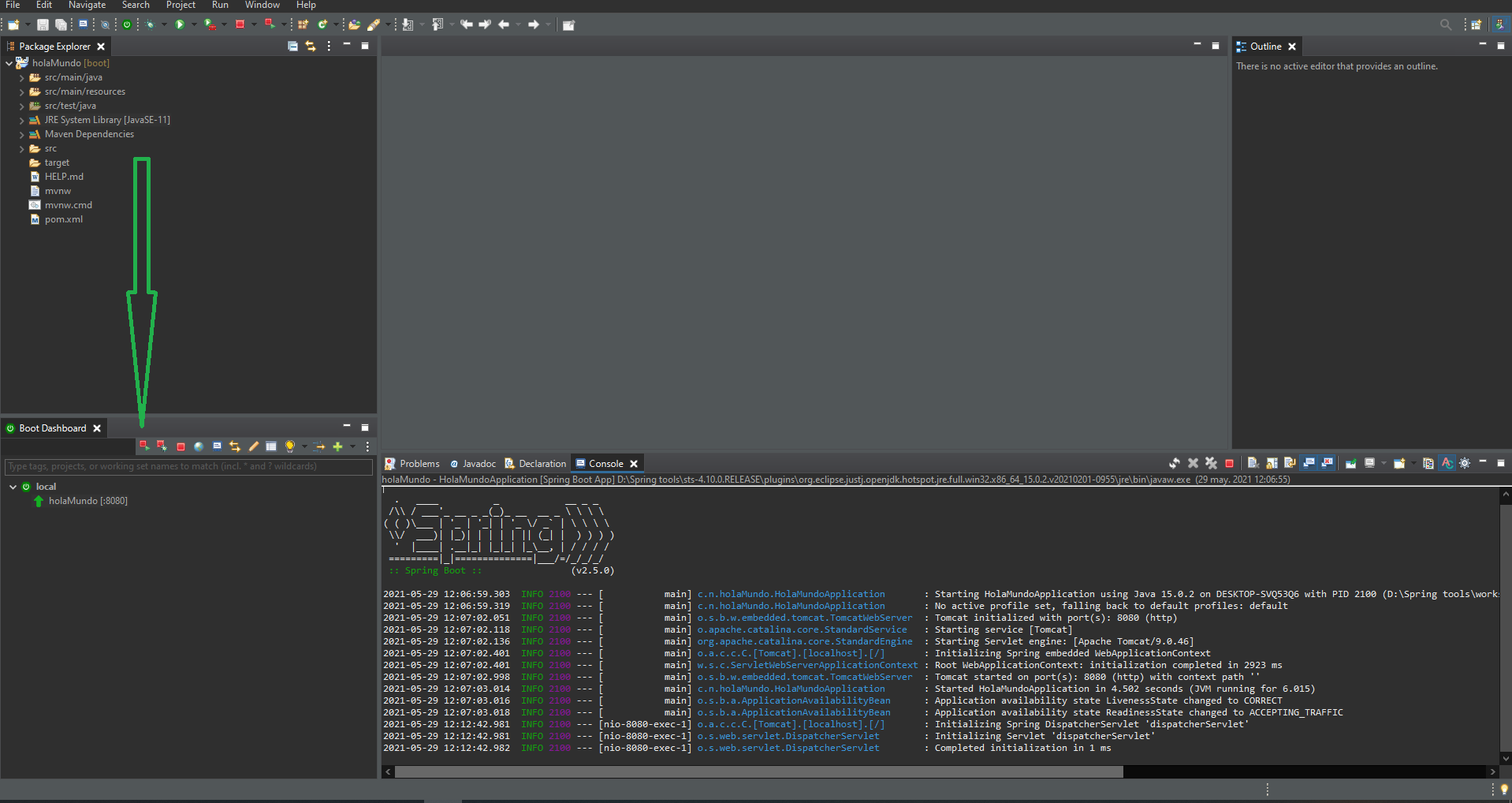Open the config with the pencil icon

pos(253,446)
